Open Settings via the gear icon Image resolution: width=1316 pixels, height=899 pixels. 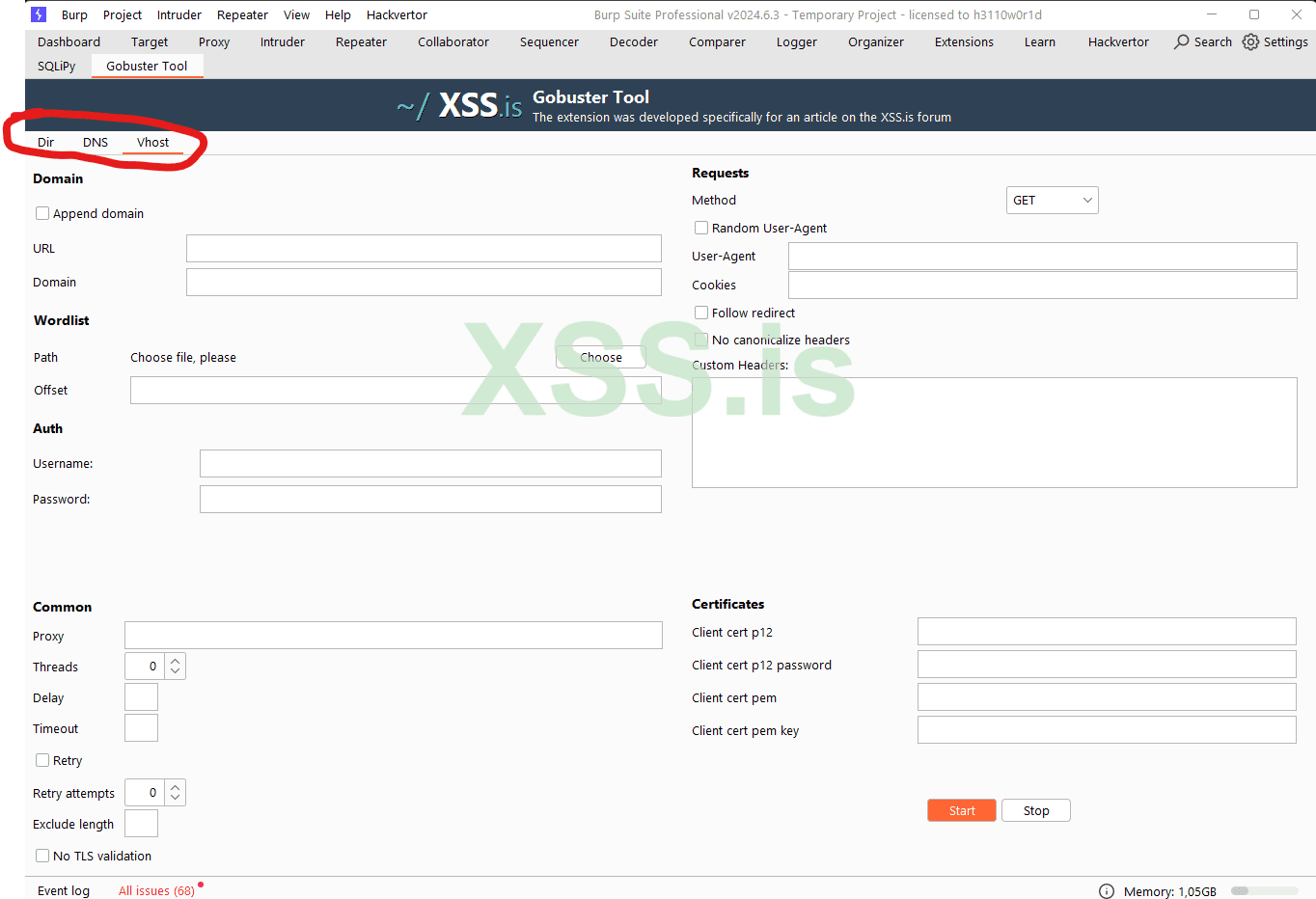click(1250, 41)
